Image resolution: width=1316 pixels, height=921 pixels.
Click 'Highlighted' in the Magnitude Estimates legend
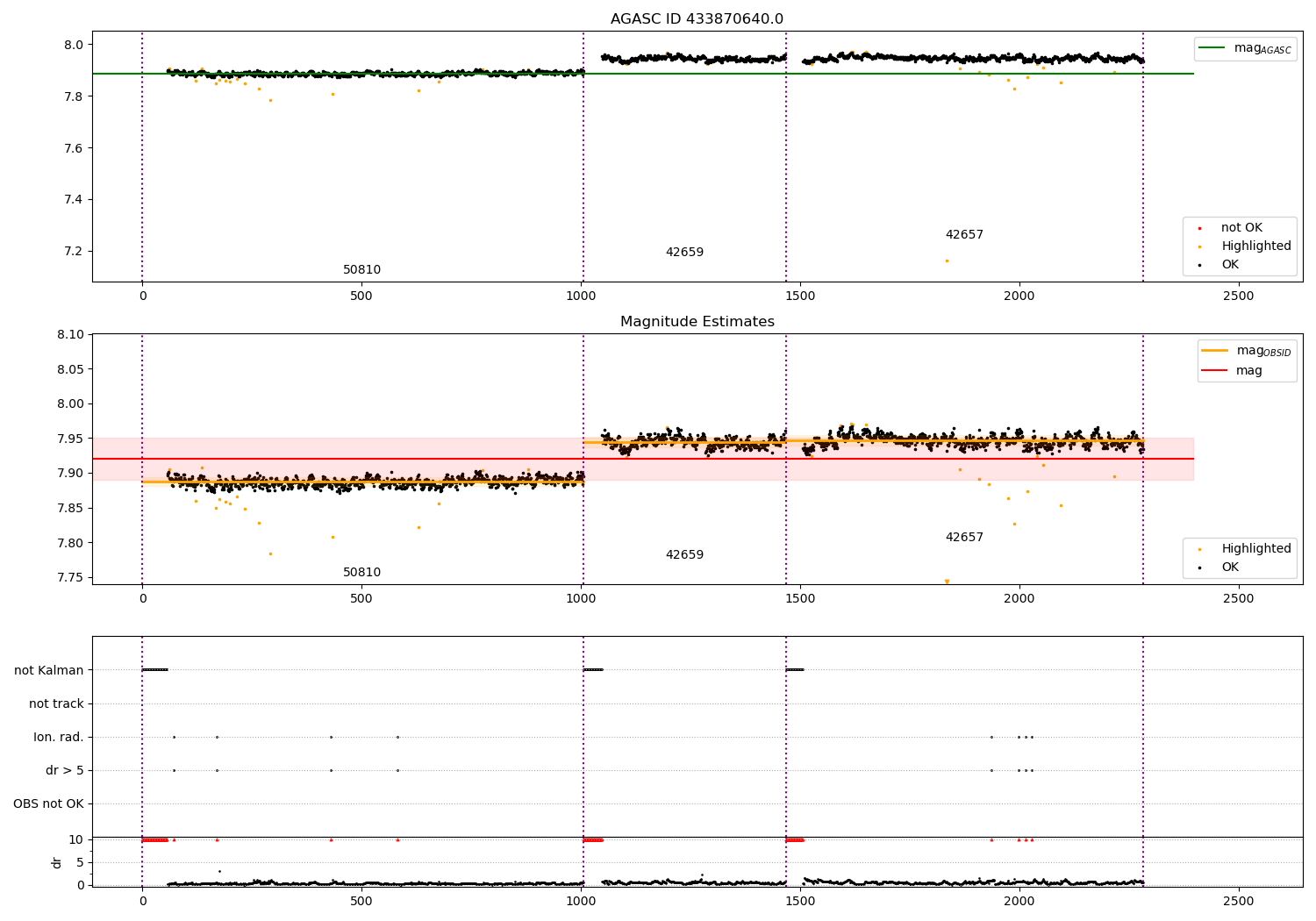point(1255,549)
